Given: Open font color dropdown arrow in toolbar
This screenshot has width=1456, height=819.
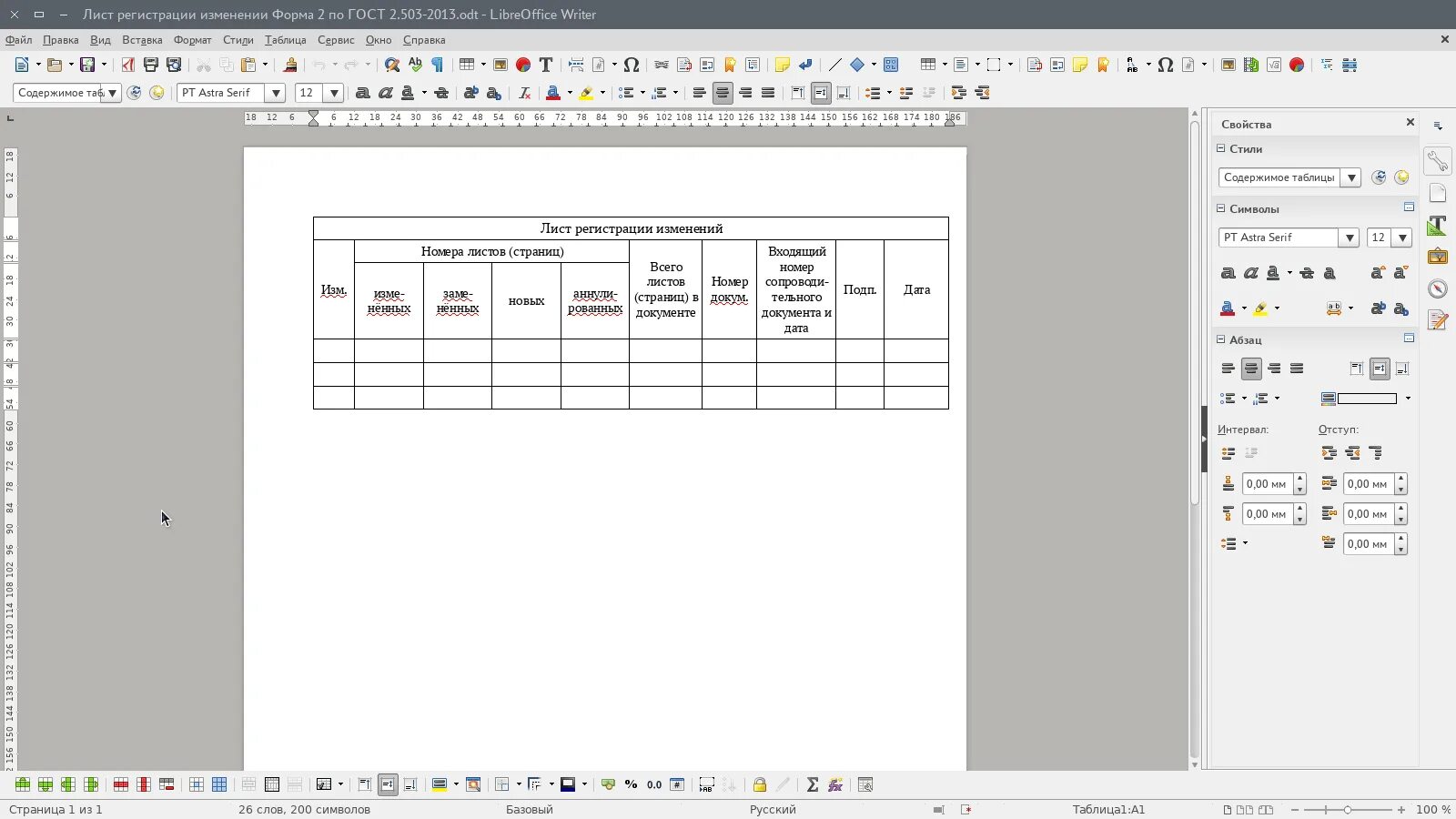Looking at the screenshot, I should (570, 93).
